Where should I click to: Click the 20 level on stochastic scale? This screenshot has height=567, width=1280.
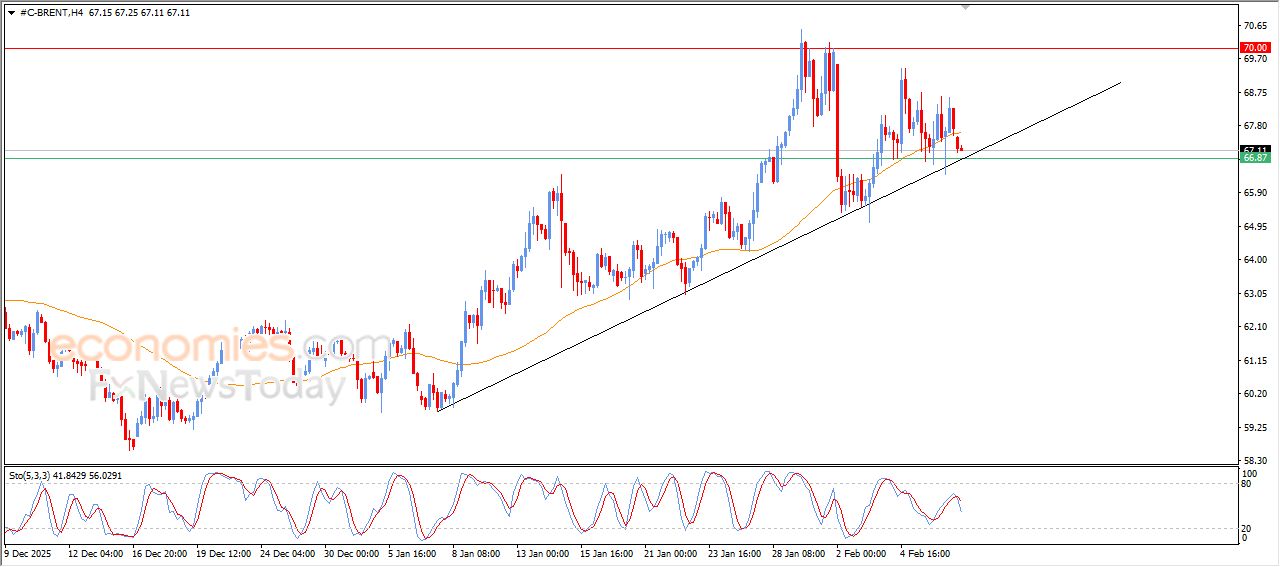coord(1246,527)
